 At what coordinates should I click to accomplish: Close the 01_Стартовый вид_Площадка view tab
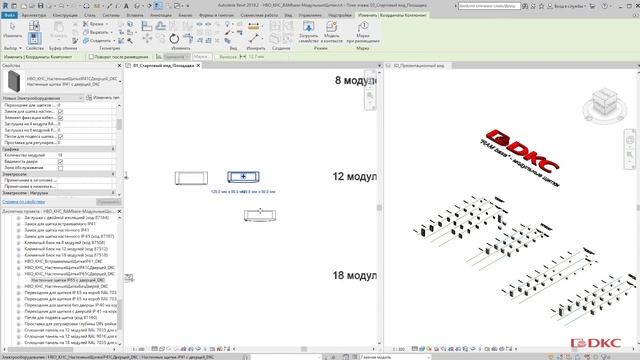pyautogui.click(x=198, y=65)
